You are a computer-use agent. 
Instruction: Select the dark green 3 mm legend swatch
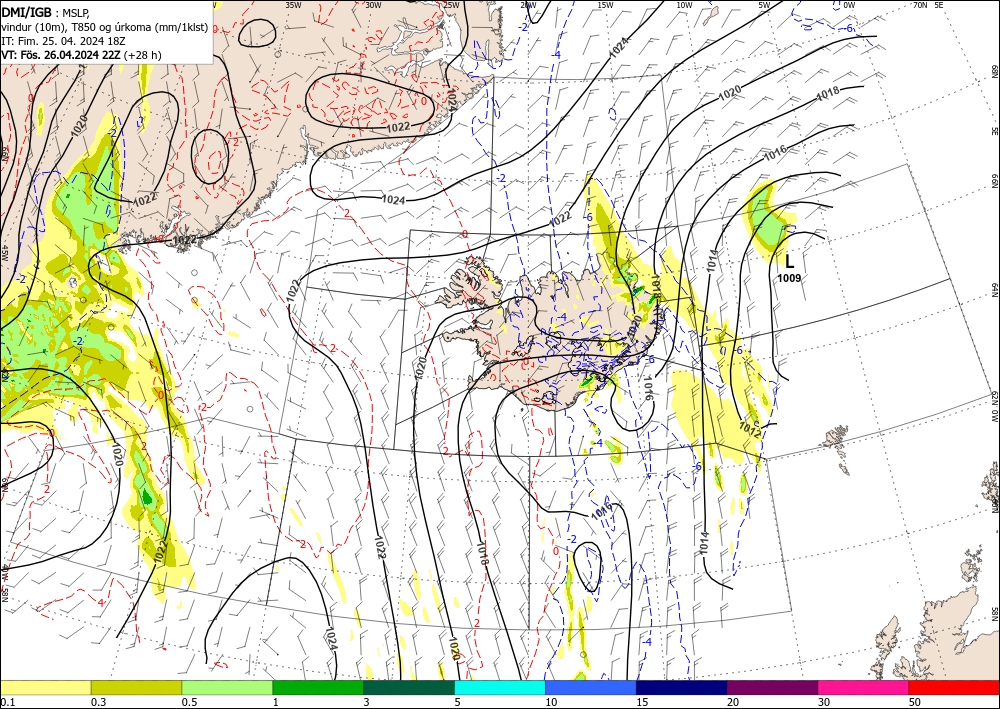(x=409, y=687)
